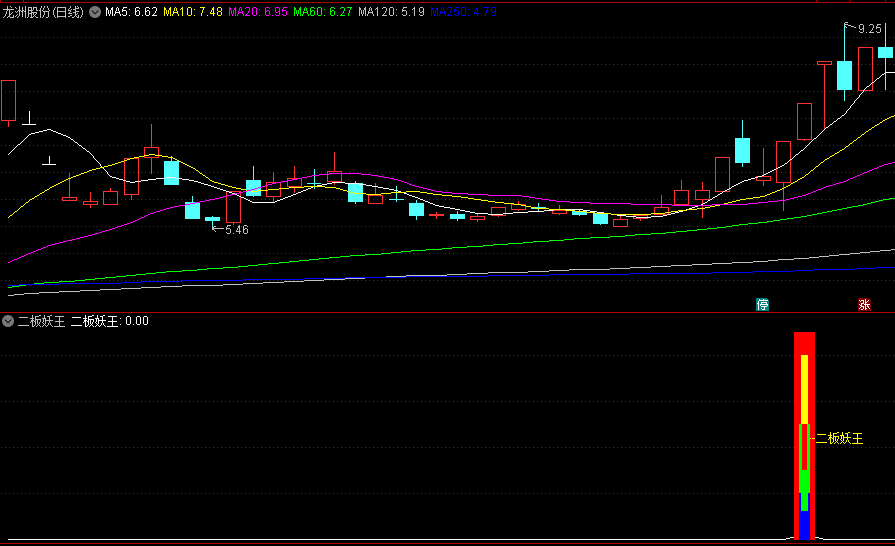
Task: Click the 二板妖王: 0.00 indicator value
Action: 110,321
